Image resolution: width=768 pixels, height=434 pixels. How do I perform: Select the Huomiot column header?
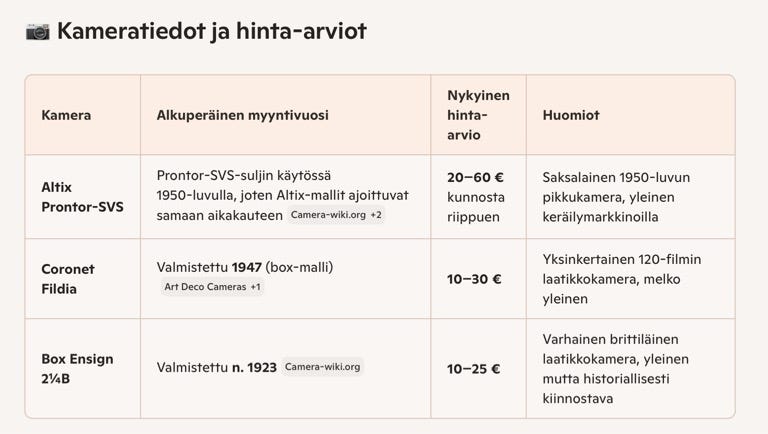click(x=571, y=115)
